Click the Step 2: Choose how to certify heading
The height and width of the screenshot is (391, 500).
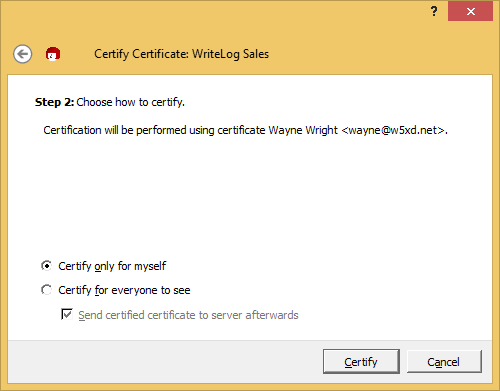(110, 102)
